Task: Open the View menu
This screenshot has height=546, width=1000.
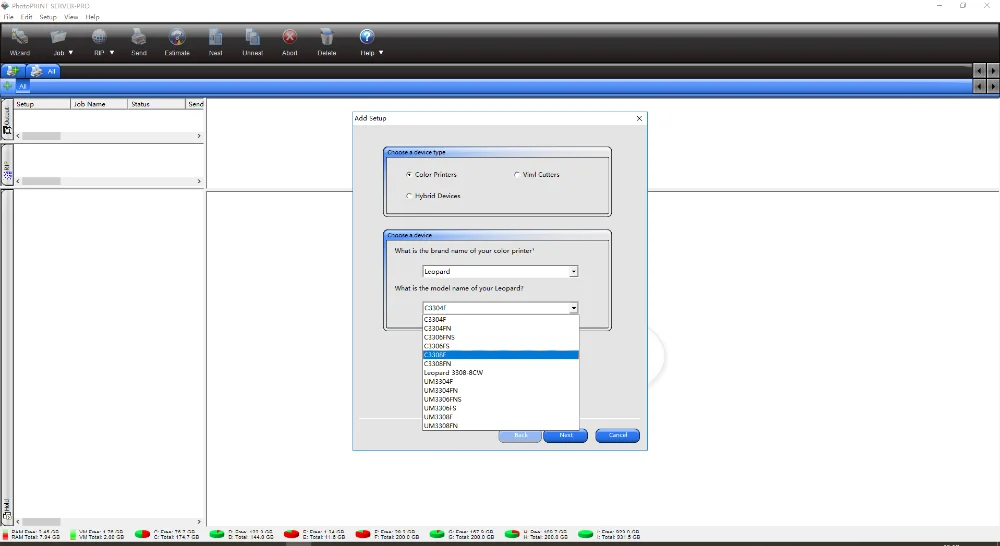Action: (x=71, y=17)
